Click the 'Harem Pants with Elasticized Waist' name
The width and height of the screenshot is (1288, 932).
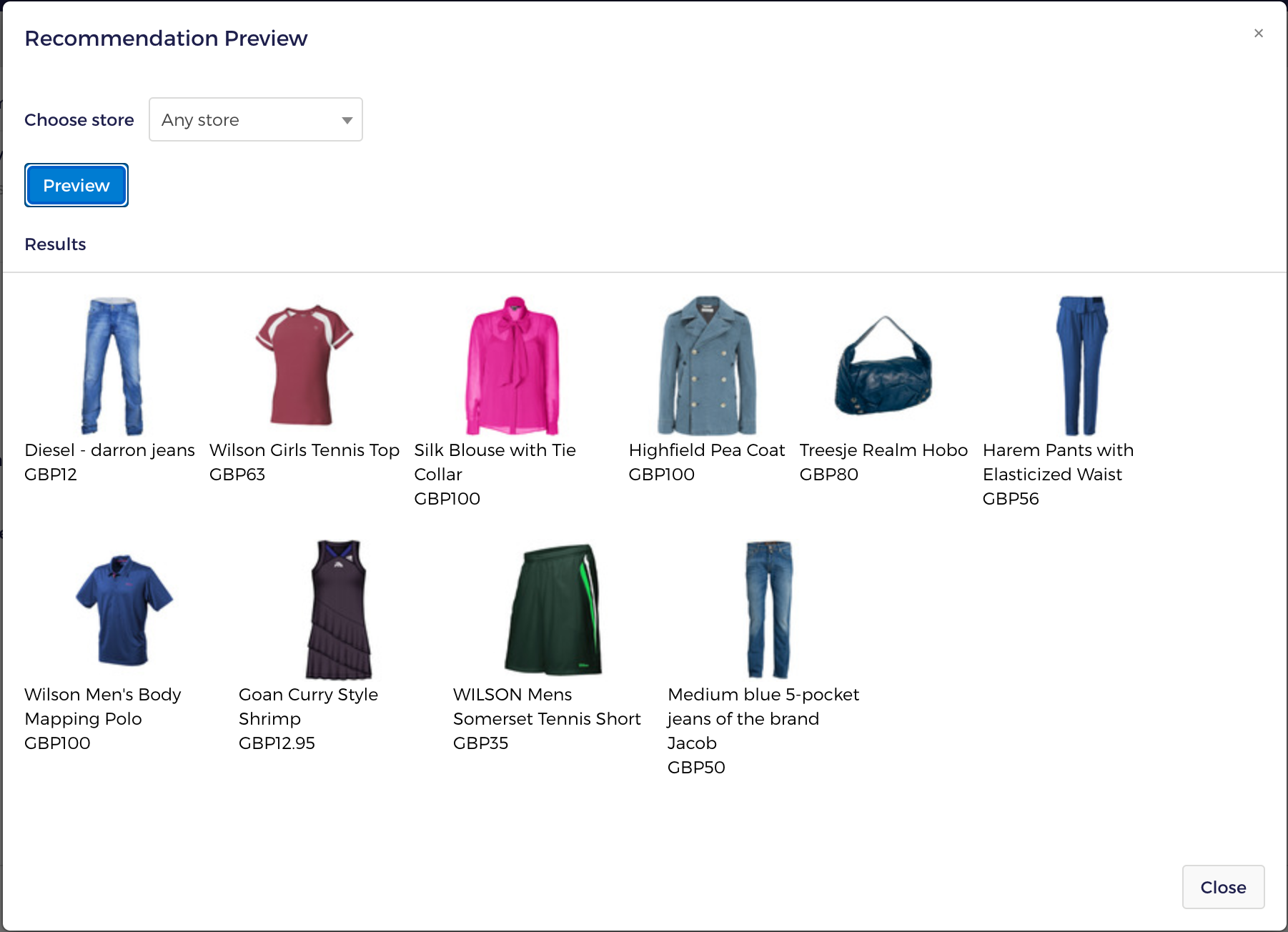(x=1059, y=462)
